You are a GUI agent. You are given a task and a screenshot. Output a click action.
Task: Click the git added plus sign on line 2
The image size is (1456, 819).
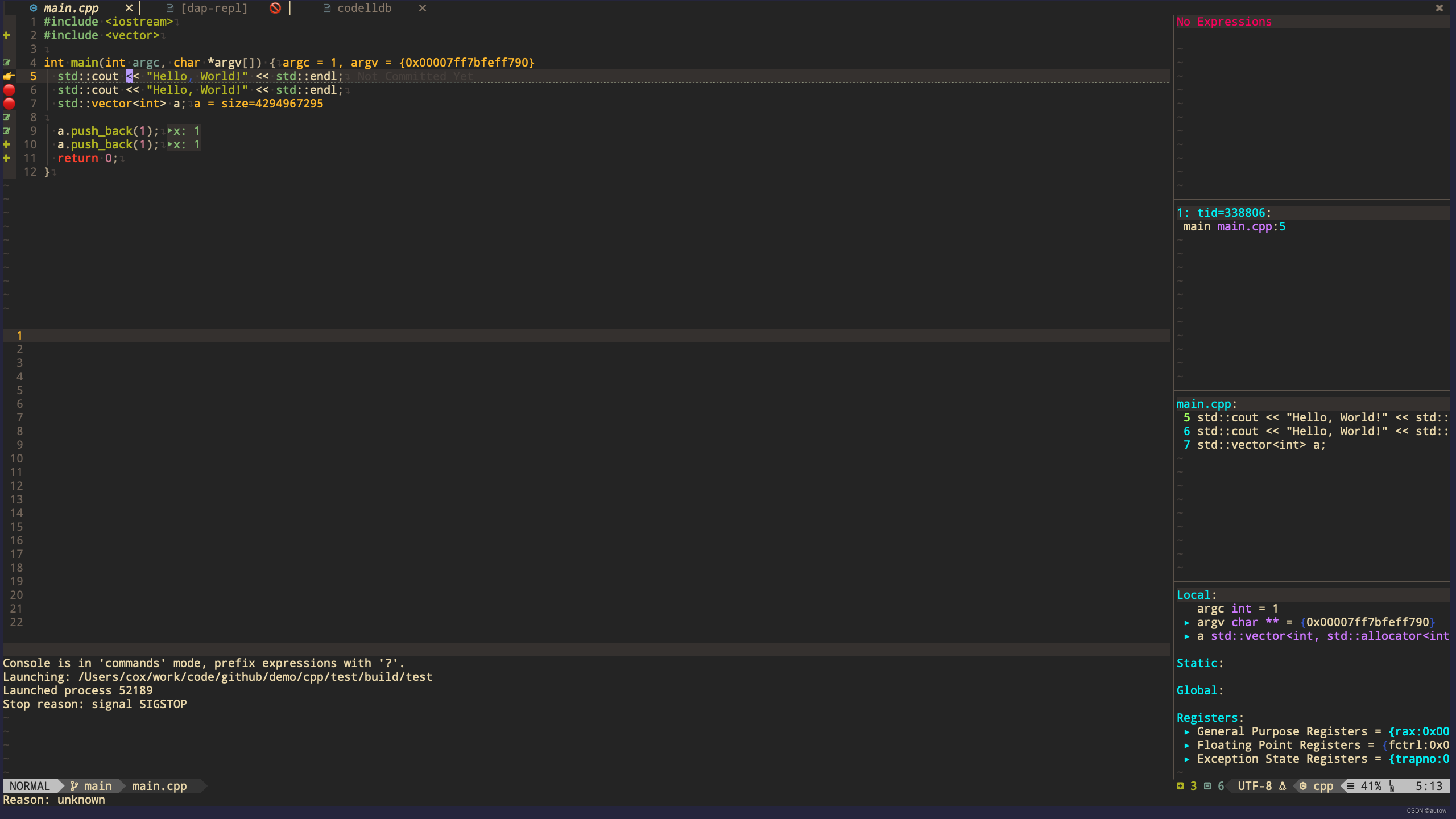(x=7, y=35)
